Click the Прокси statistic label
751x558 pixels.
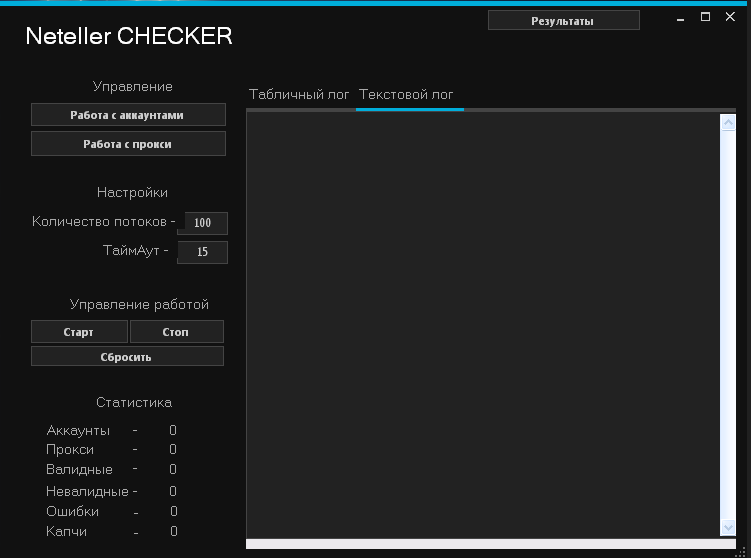click(x=70, y=450)
